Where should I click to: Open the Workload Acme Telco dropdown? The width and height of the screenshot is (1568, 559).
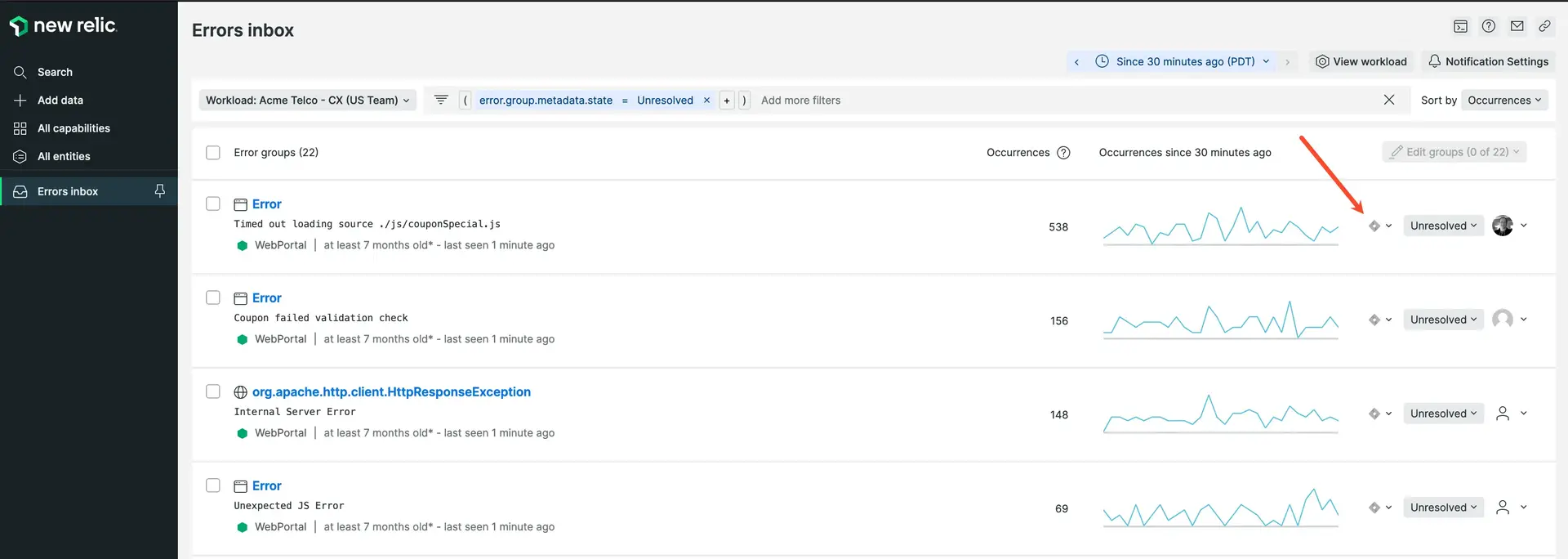[307, 101]
